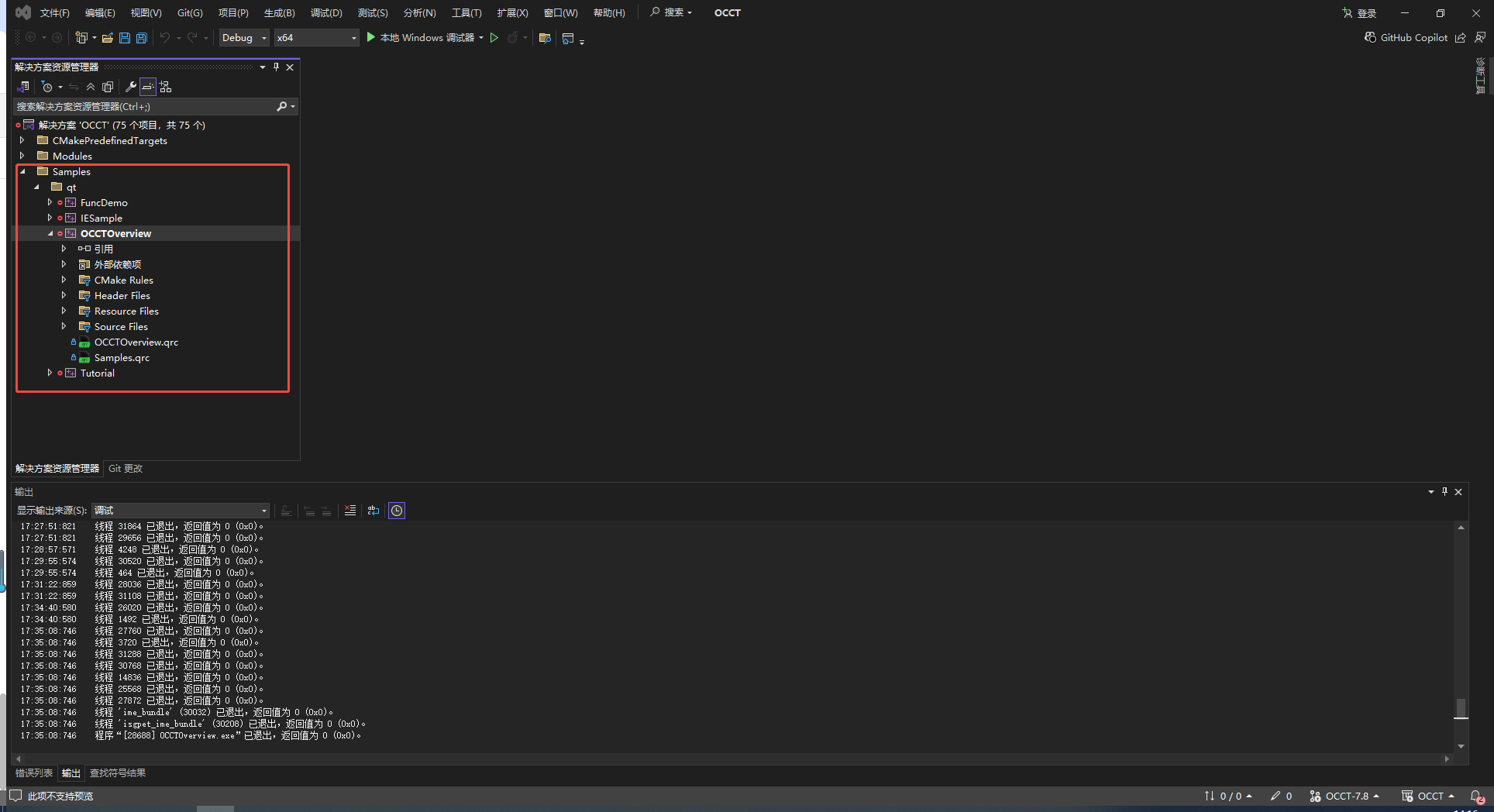Click the feedback icon at top right

(x=1480, y=37)
